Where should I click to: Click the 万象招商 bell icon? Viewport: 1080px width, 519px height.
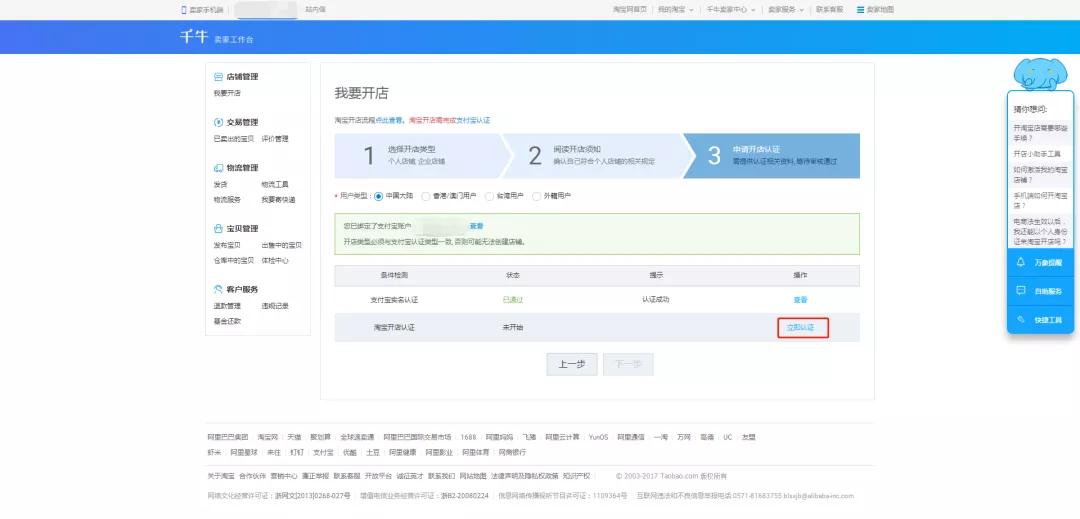[x=1021, y=262]
